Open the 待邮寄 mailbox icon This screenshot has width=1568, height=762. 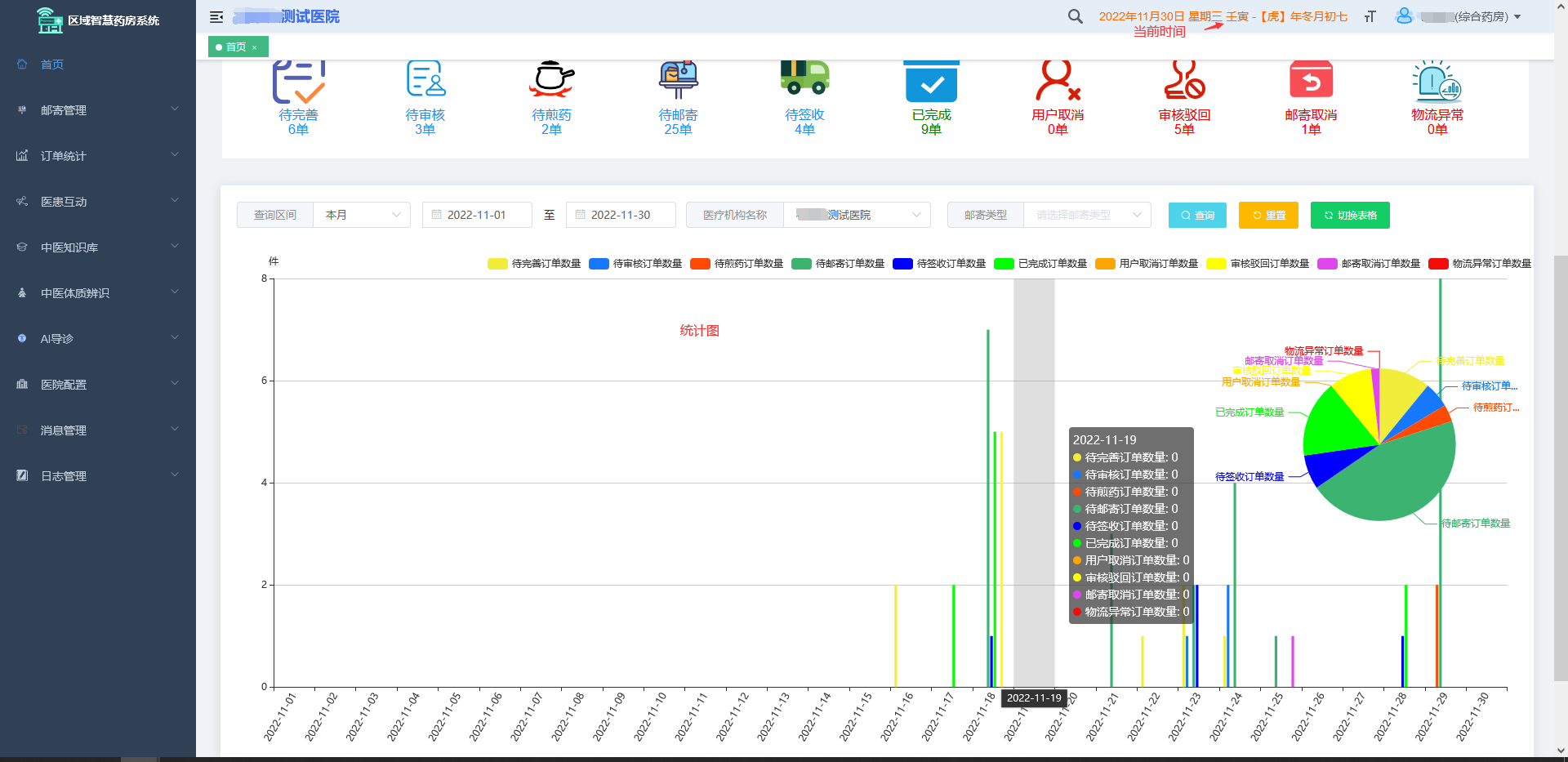click(679, 79)
